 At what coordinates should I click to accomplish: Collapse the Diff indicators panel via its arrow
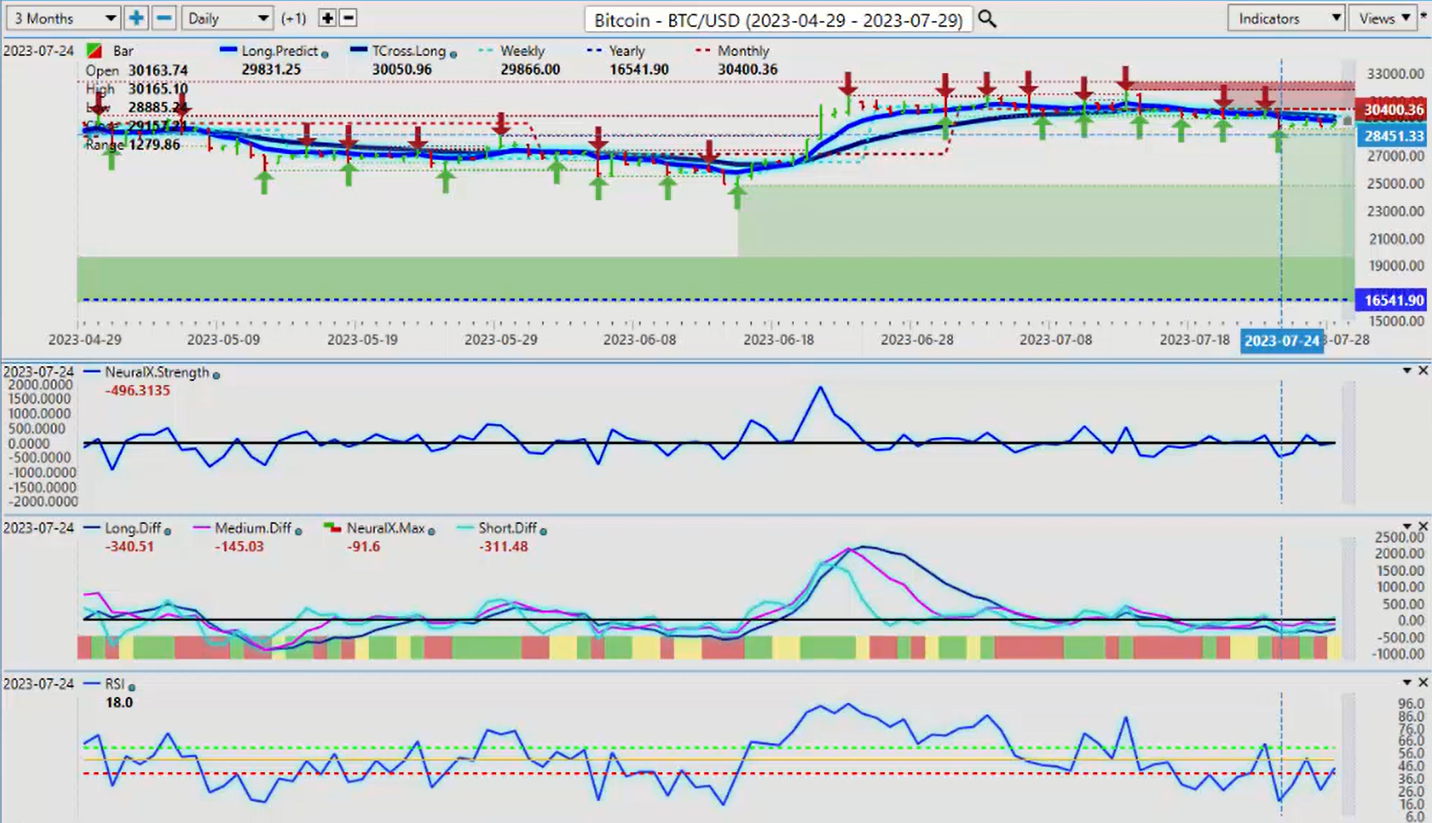(x=1406, y=526)
